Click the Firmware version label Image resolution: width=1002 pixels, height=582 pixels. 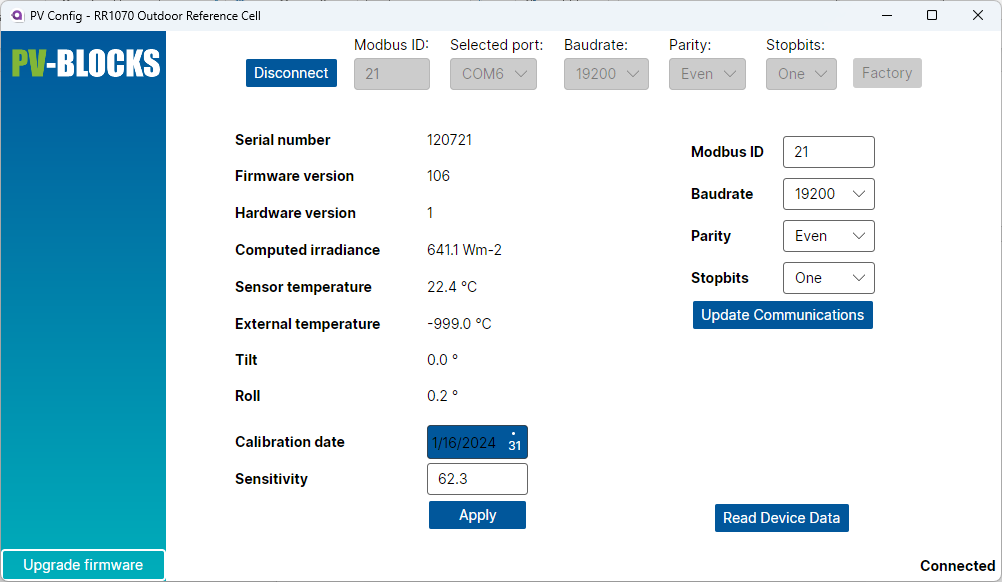[294, 176]
